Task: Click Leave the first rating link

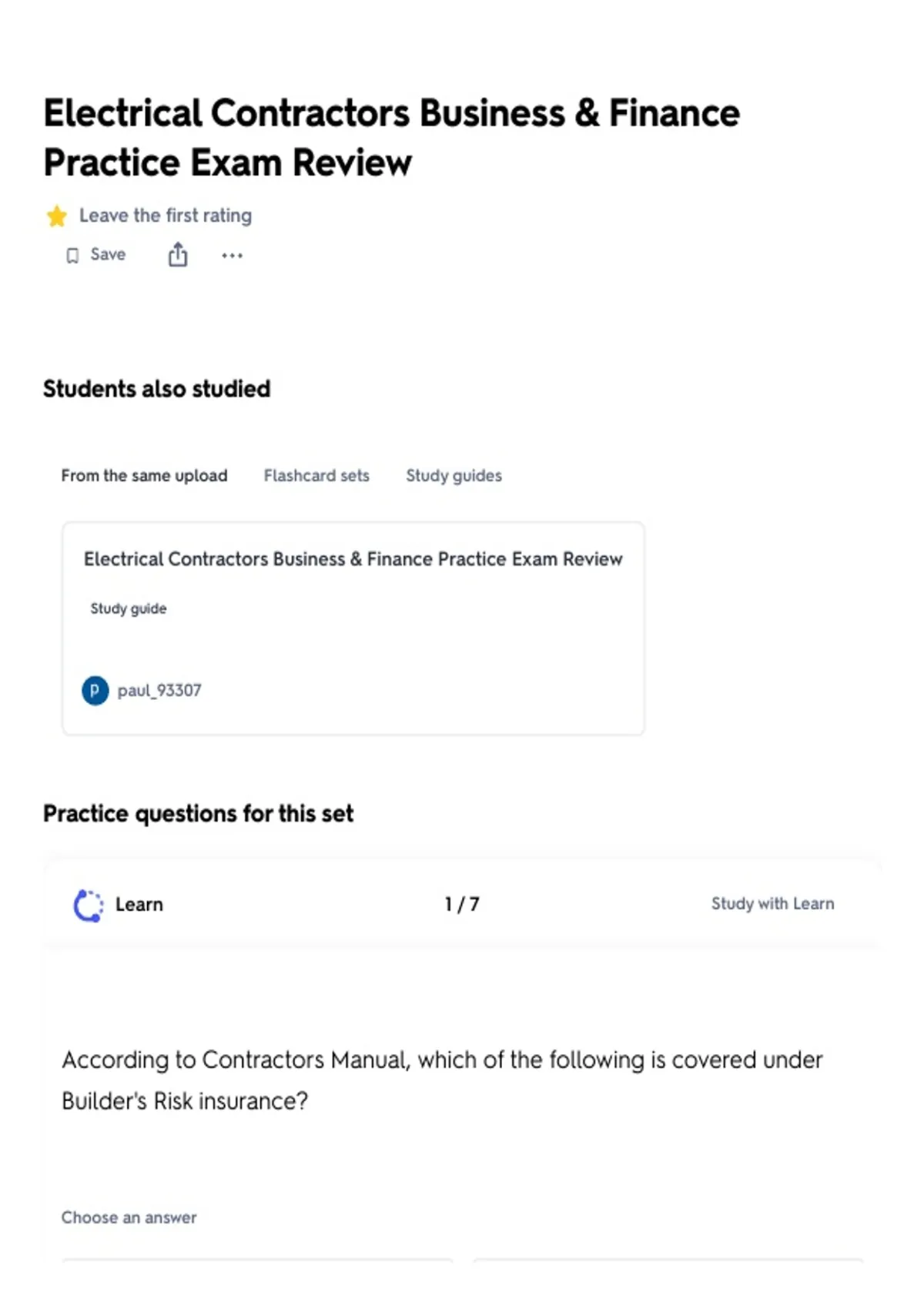Action: point(166,216)
